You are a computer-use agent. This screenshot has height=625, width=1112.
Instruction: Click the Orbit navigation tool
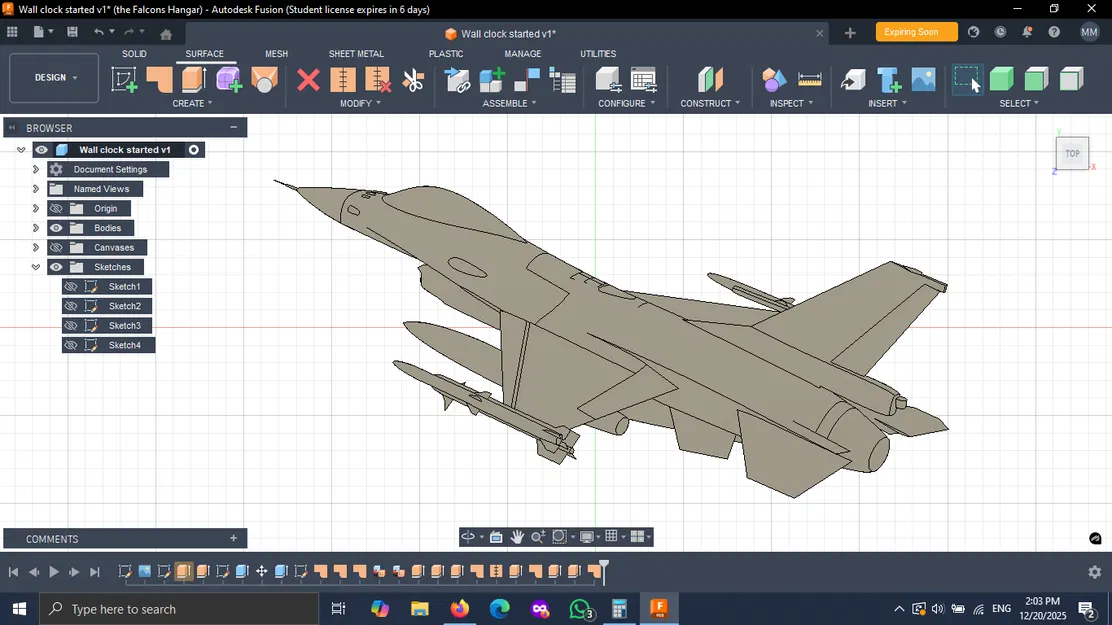pyautogui.click(x=467, y=537)
